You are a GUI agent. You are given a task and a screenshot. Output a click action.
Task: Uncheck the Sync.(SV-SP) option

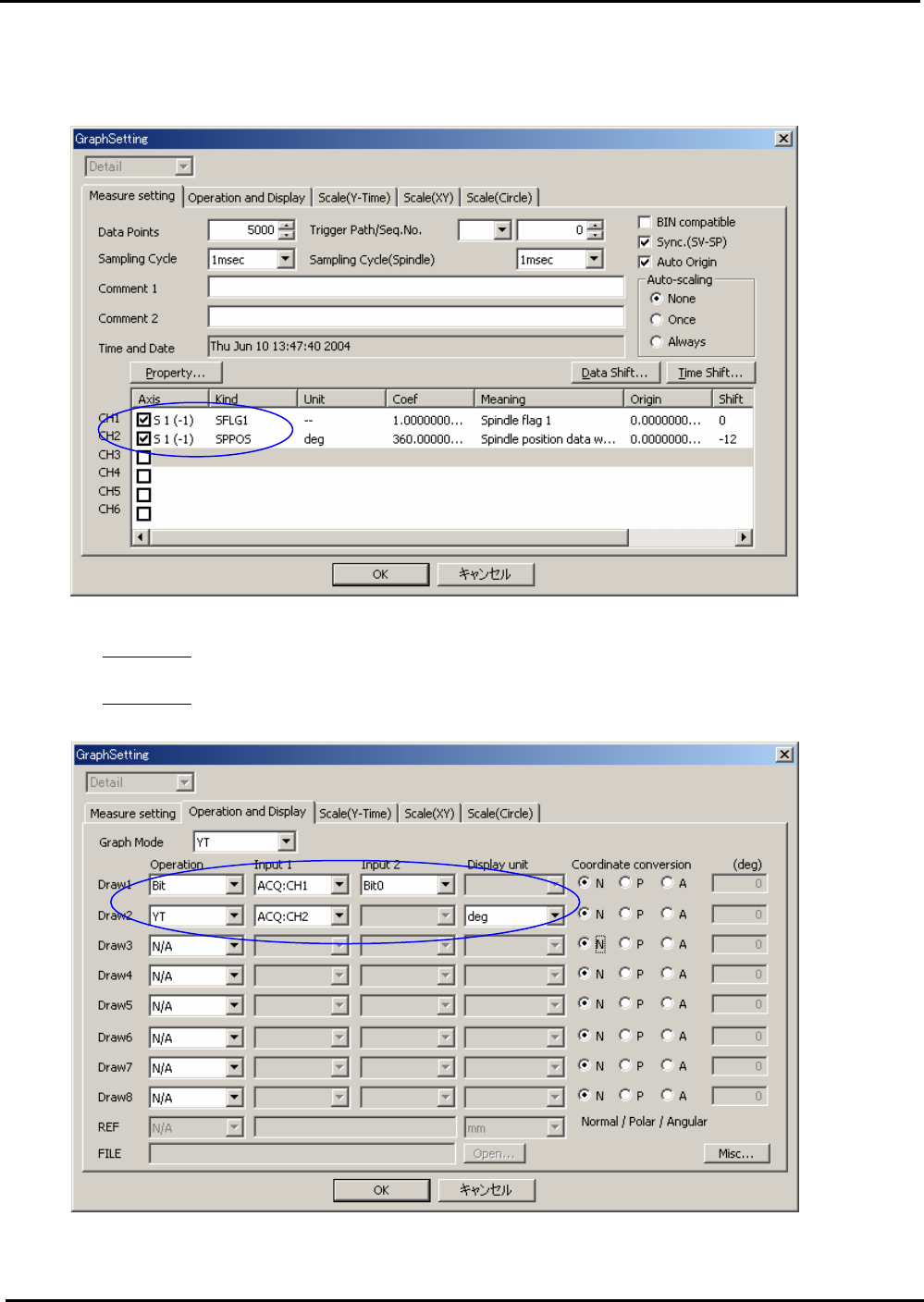coord(645,242)
